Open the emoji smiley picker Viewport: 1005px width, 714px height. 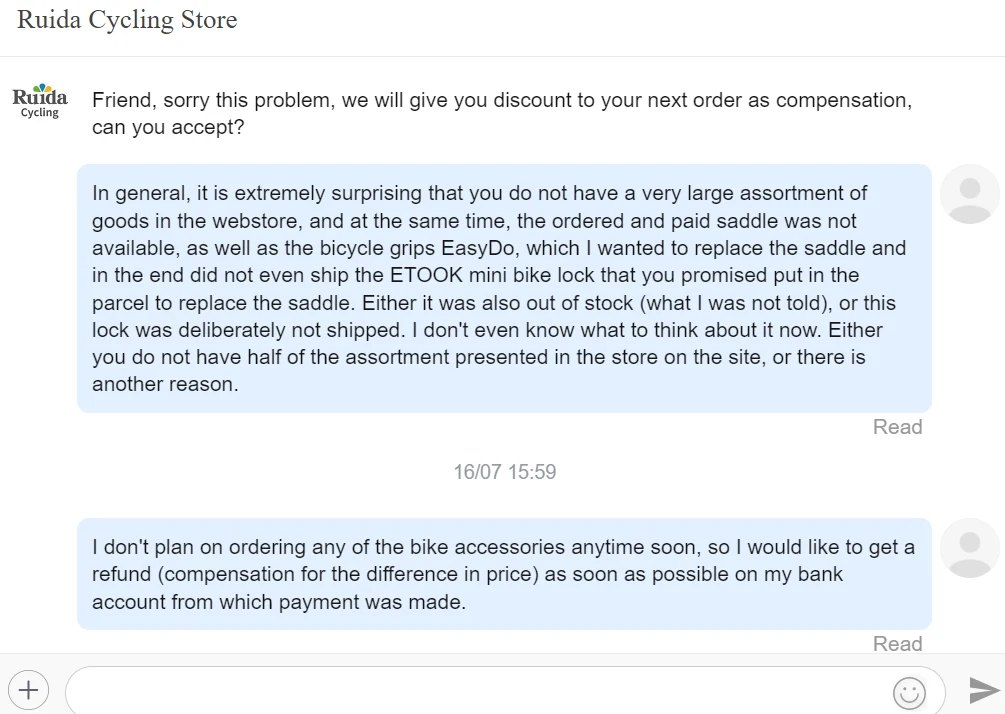click(x=909, y=692)
